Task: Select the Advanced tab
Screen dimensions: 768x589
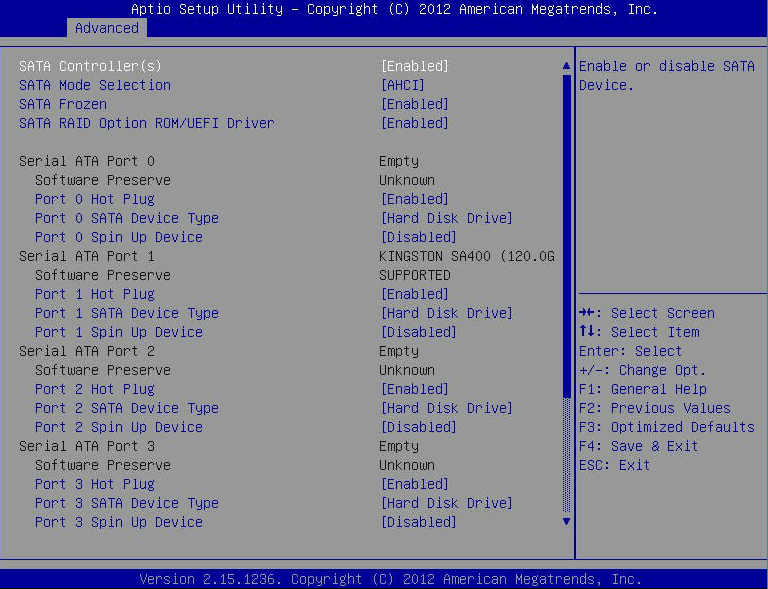Action: 107,28
